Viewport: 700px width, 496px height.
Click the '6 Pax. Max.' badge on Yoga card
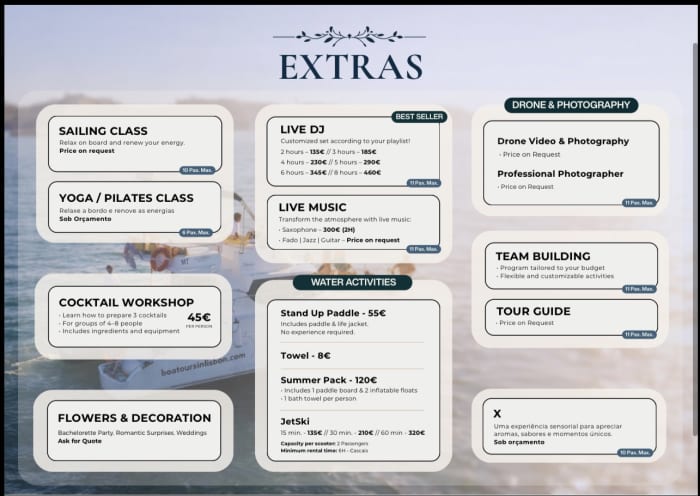pyautogui.click(x=196, y=233)
